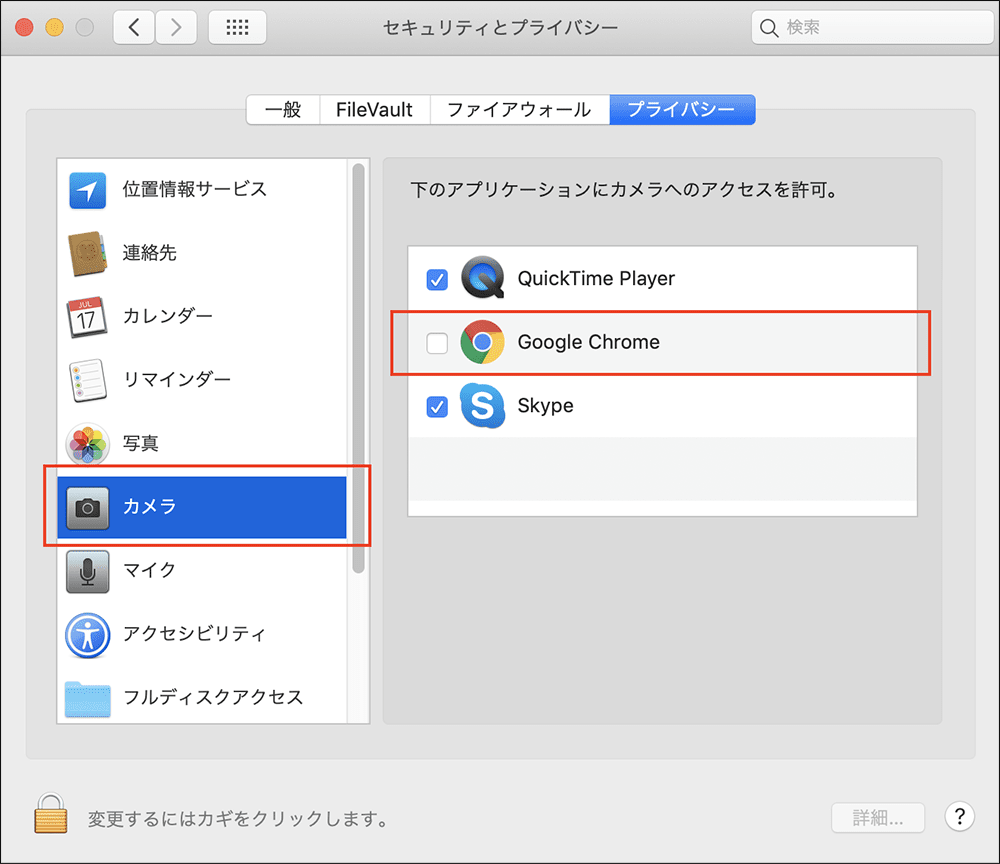Select フルディスクアクセス in the list

point(202,697)
